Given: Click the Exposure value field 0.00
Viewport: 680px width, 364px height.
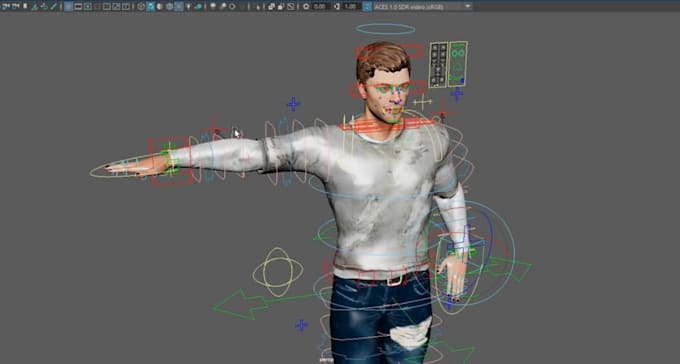Looking at the screenshot, I should coord(320,7).
